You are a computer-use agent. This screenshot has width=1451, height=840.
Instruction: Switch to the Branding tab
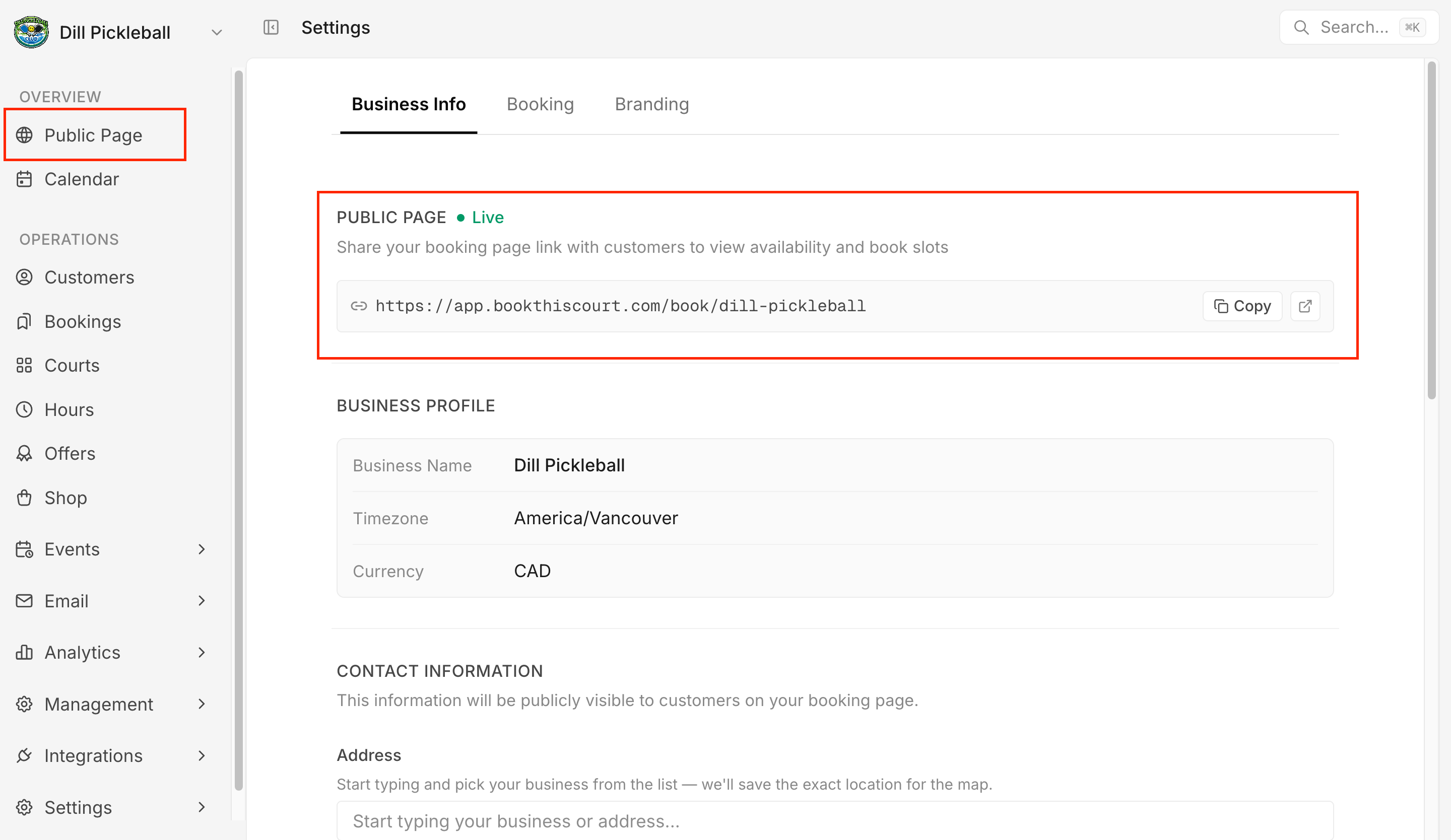[652, 104]
